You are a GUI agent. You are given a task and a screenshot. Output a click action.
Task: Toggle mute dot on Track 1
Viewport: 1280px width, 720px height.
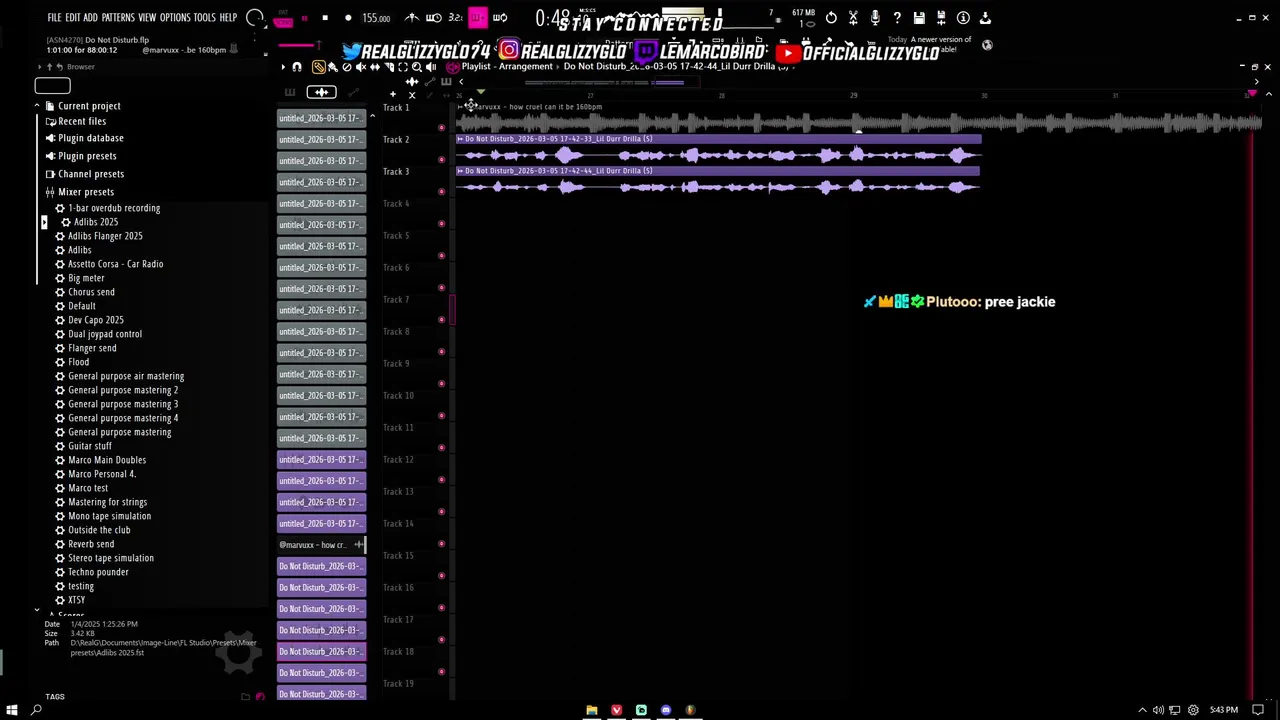[441, 127]
